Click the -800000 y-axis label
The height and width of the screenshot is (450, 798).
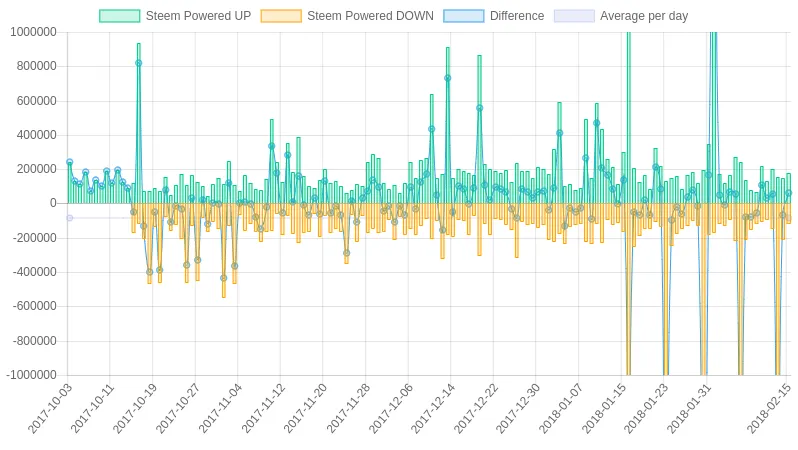coord(35,341)
